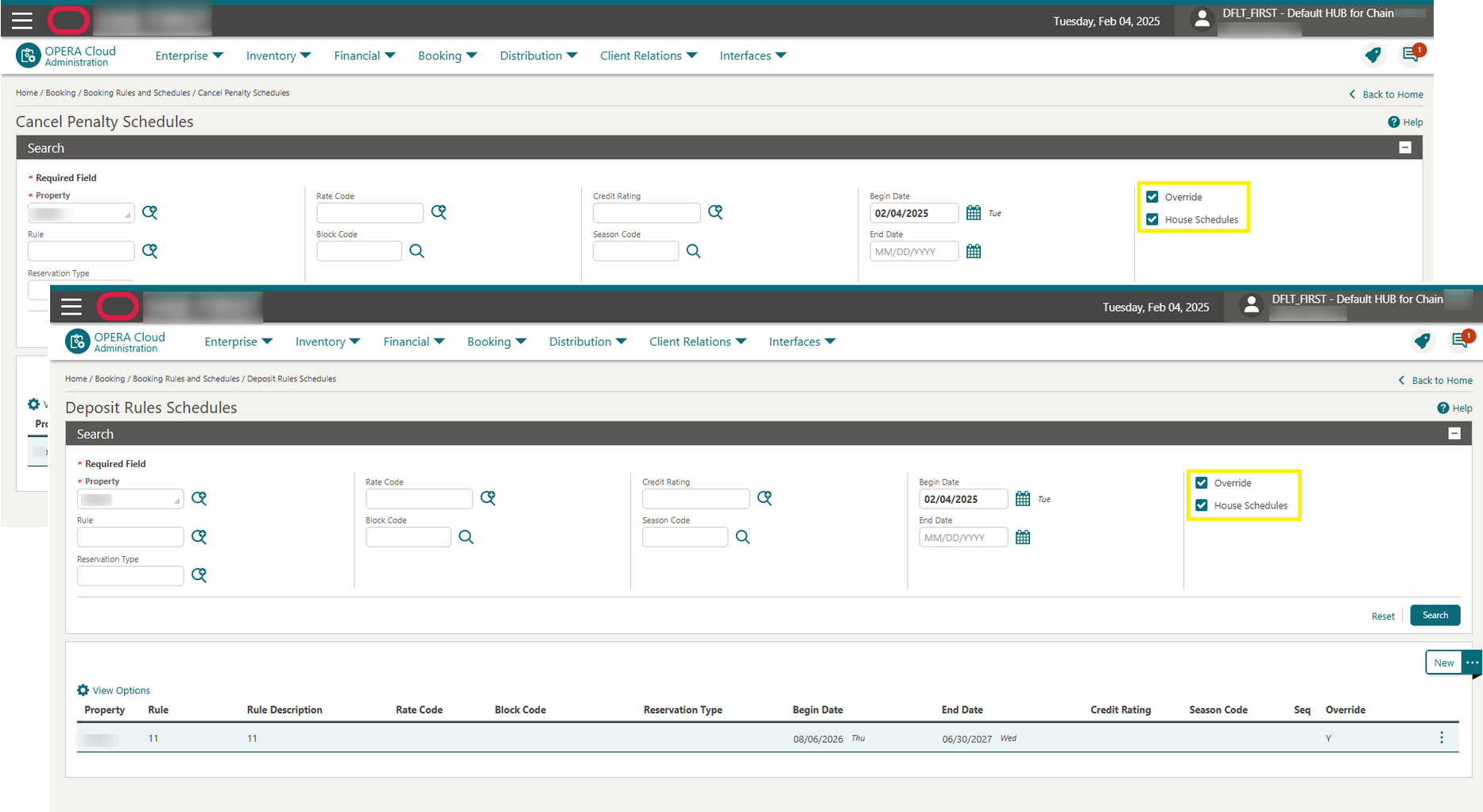This screenshot has width=1483, height=812.
Task: Open Reservation Type lookup in Deposit Rules search
Action: (x=199, y=574)
